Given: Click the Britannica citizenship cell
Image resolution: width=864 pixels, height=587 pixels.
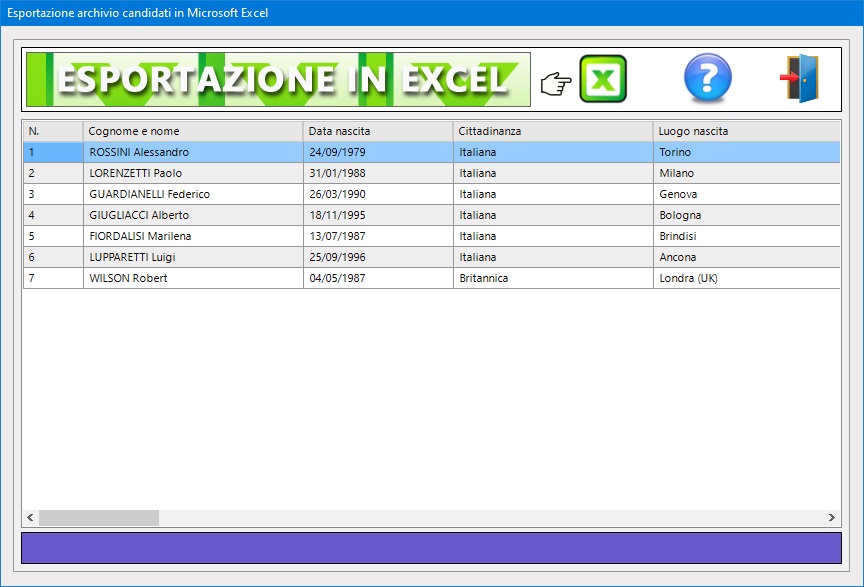Looking at the screenshot, I should coord(553,278).
